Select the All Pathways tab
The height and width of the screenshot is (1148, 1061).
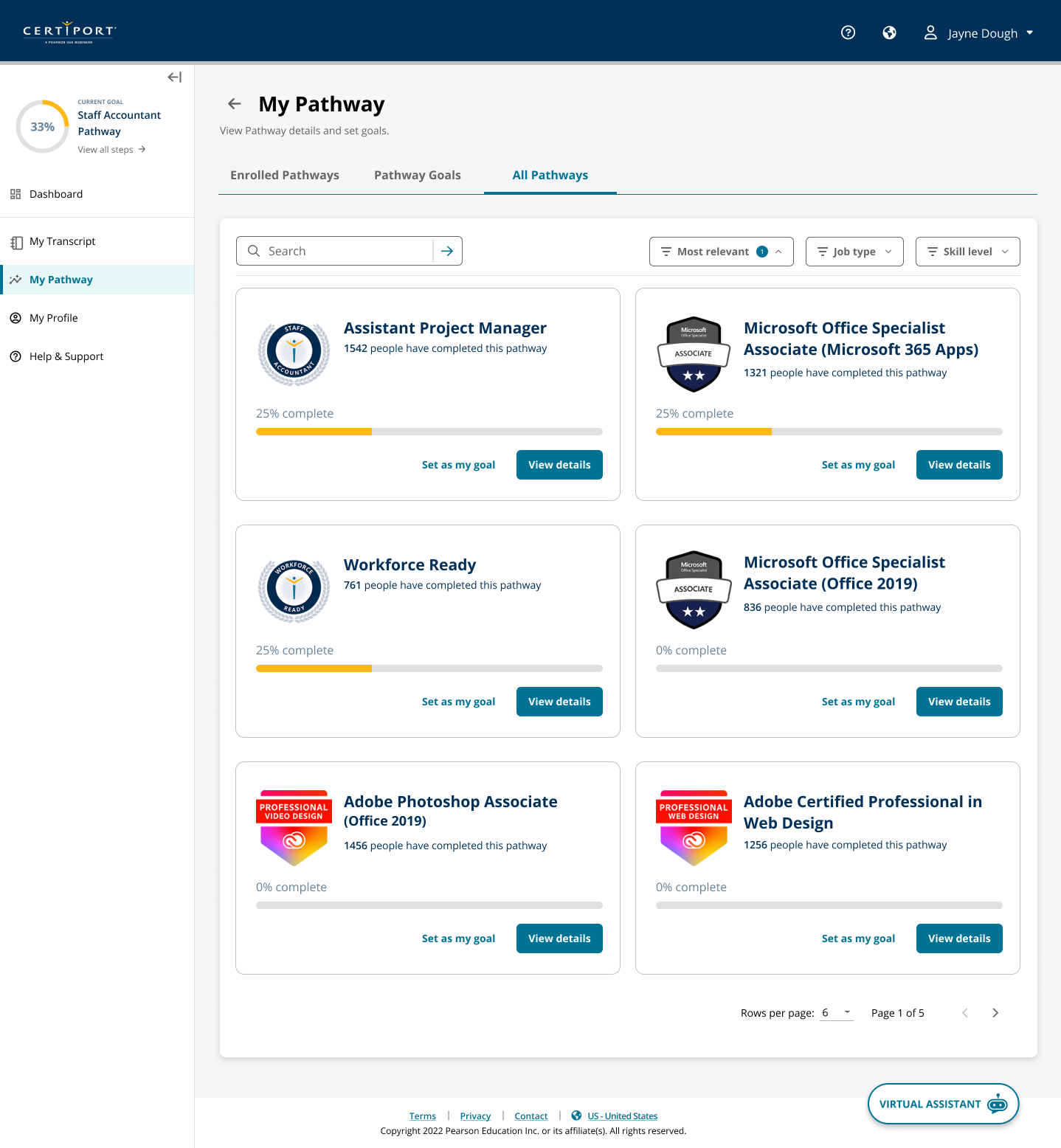(550, 176)
